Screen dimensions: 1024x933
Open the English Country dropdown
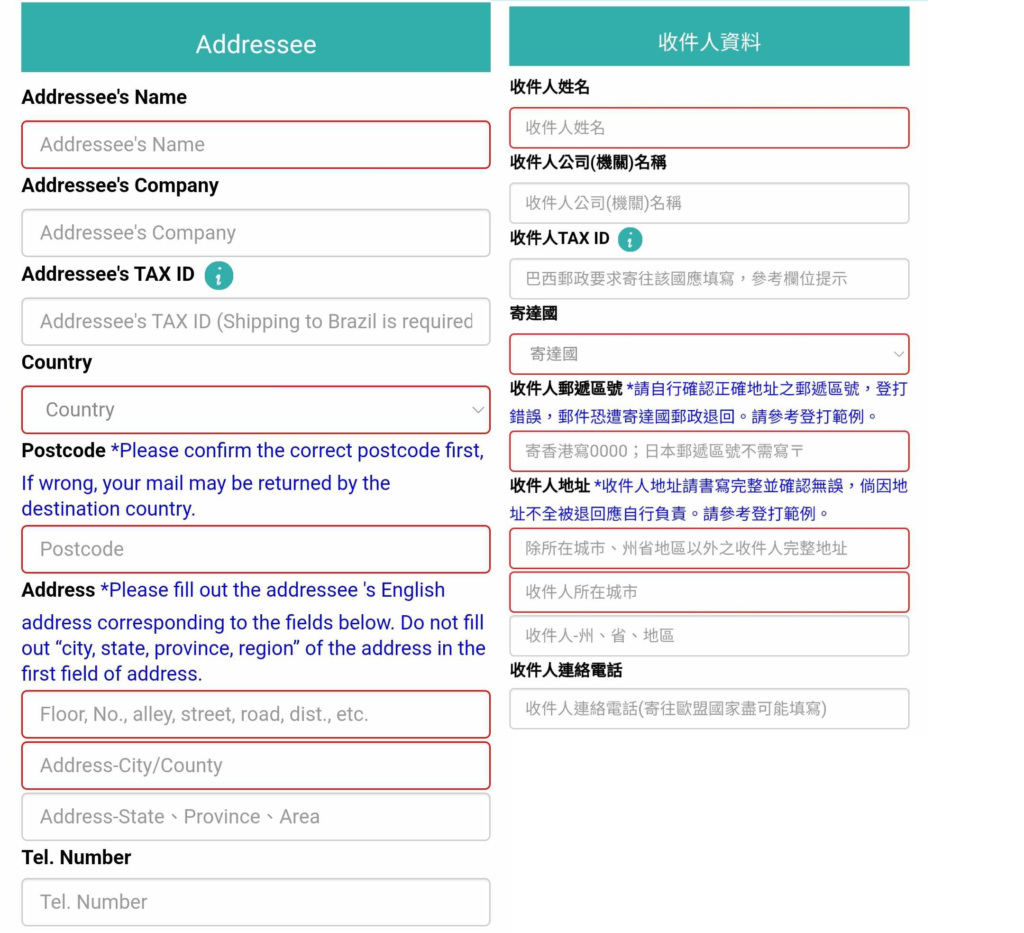tap(256, 410)
